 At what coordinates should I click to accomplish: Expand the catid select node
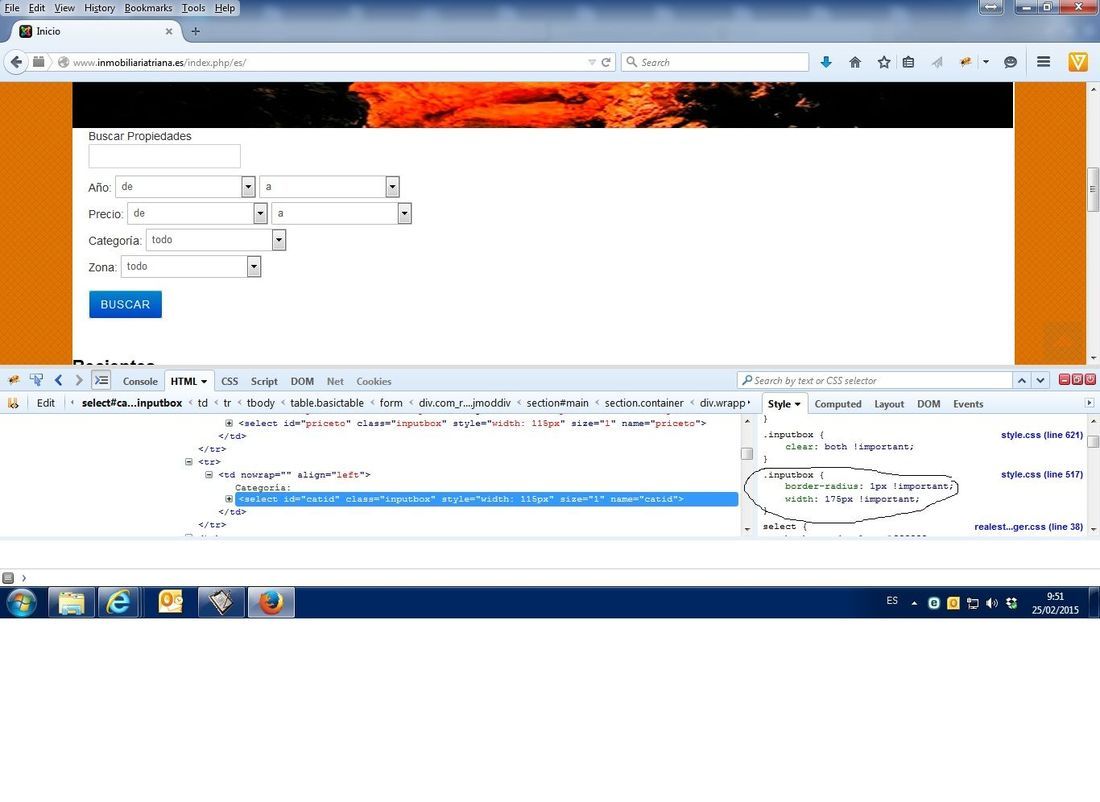[x=229, y=499]
